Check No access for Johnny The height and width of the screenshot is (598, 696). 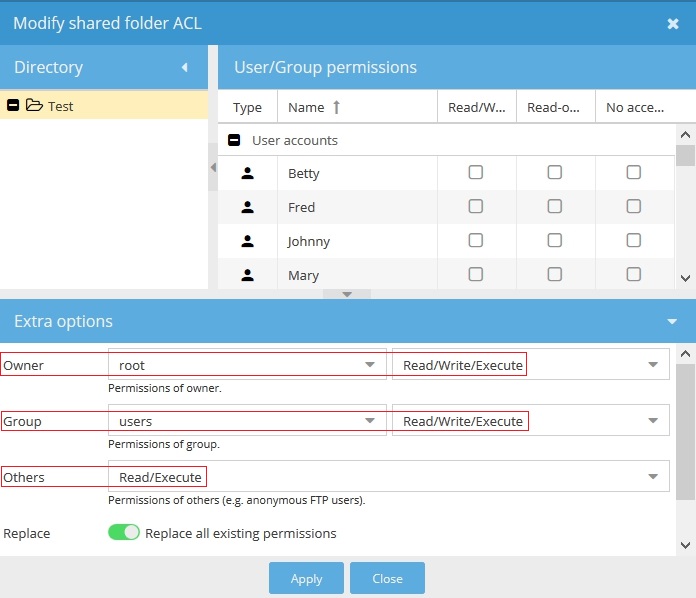(634, 241)
